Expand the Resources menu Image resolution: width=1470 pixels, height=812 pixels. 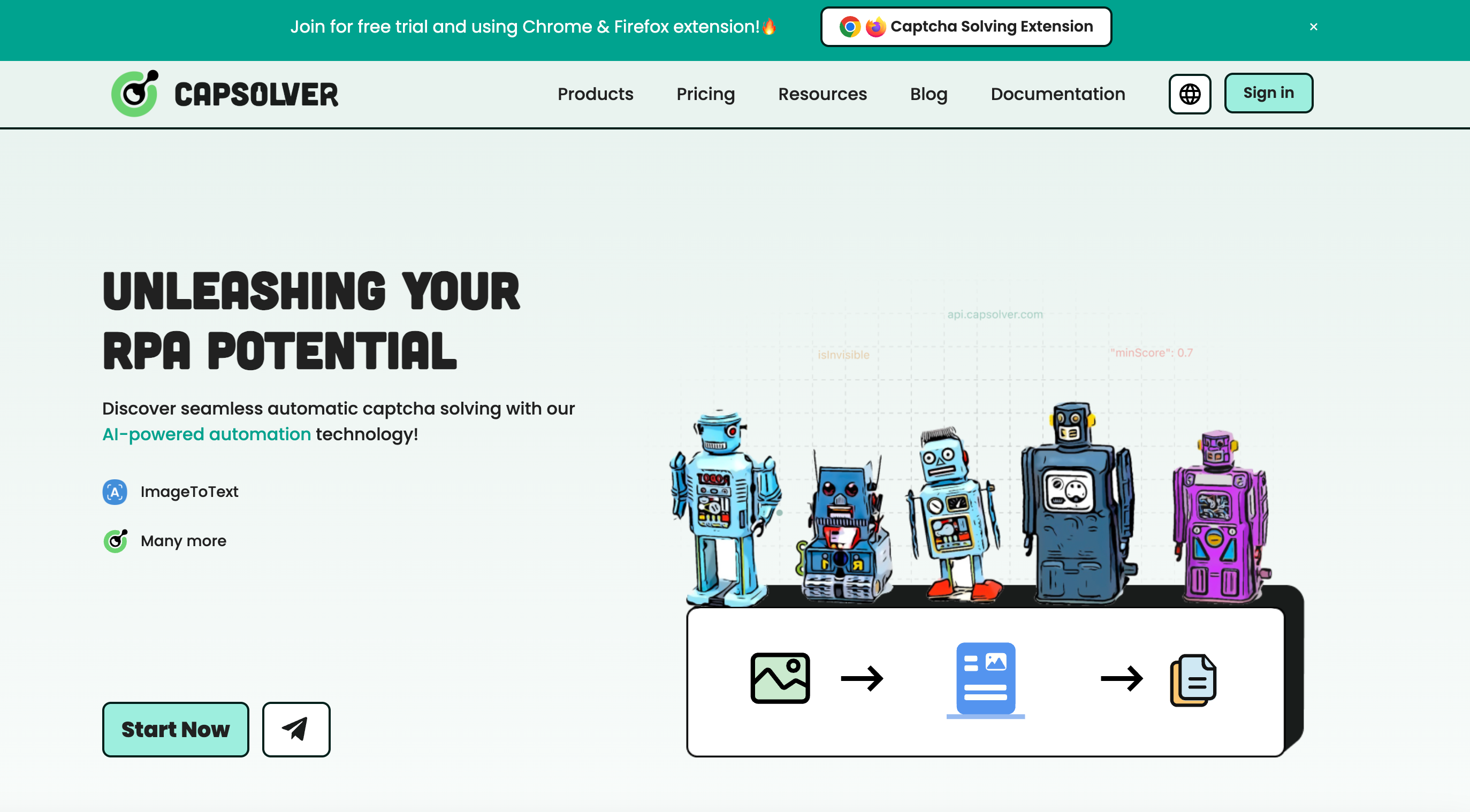point(822,94)
